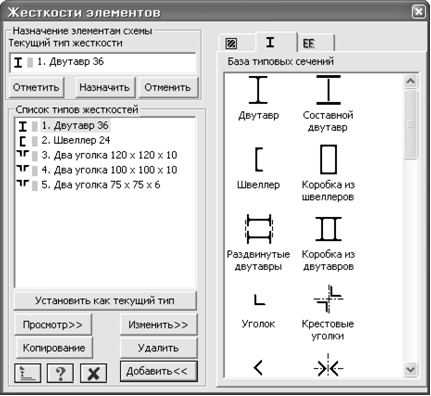Choose the Раздвинутые двутавры section icon
Viewport: 431px width, 396px height.
(259, 229)
